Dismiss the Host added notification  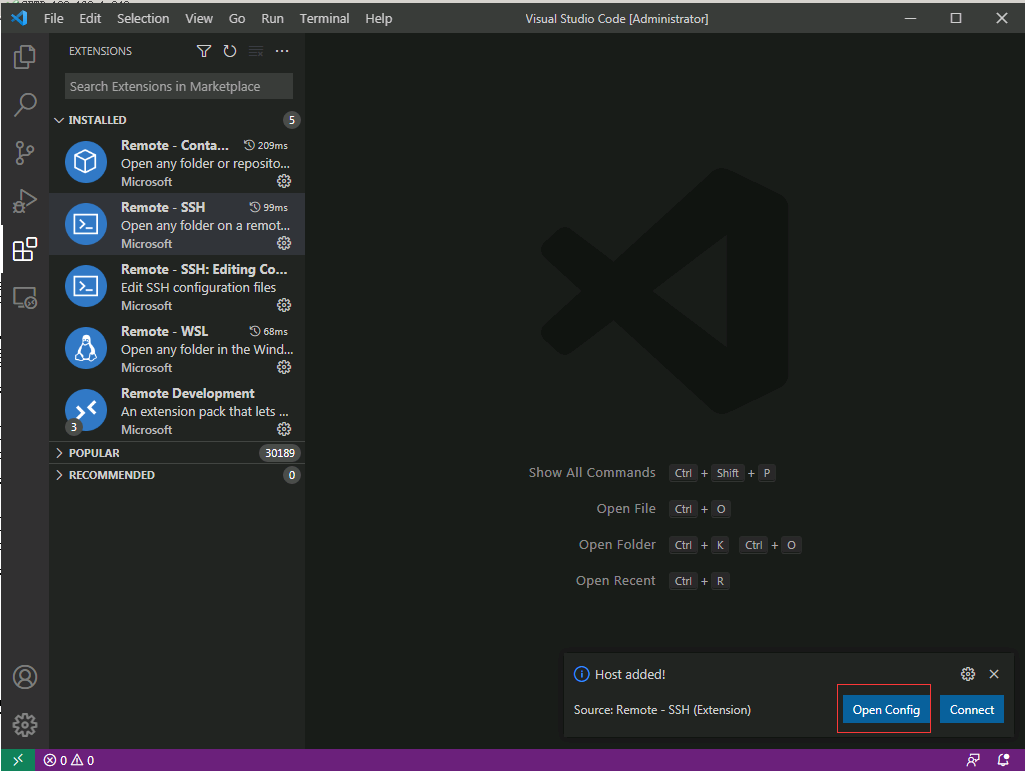tap(994, 674)
